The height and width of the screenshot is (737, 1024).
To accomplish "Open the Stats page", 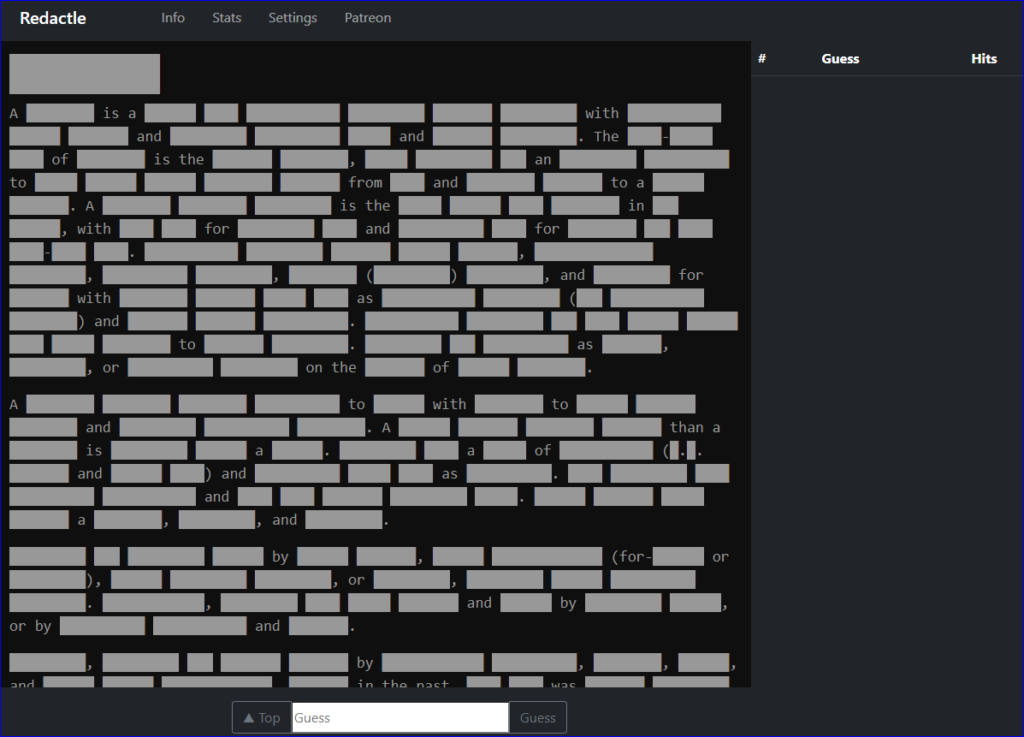I will (x=227, y=18).
